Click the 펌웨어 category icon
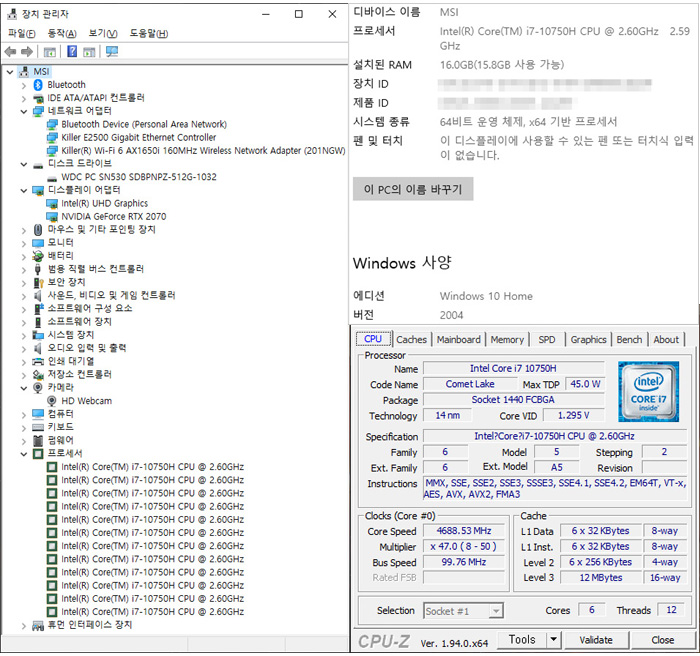Viewport: 700px width, 656px height. click(38, 440)
